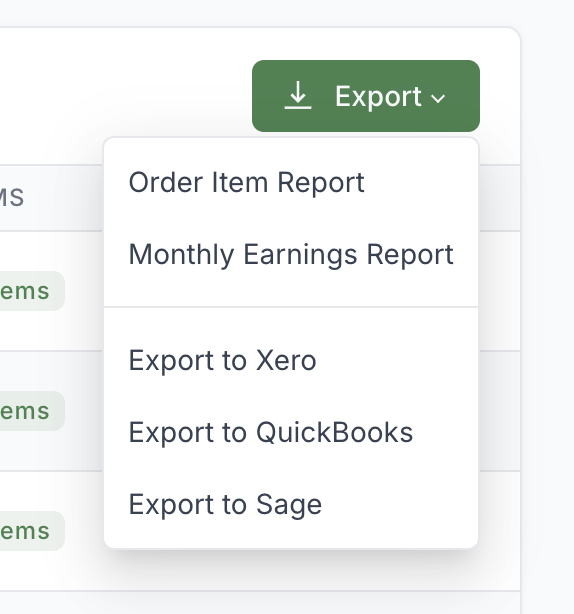Choose Monthly Earnings Report
The width and height of the screenshot is (574, 614).
pyautogui.click(x=291, y=255)
